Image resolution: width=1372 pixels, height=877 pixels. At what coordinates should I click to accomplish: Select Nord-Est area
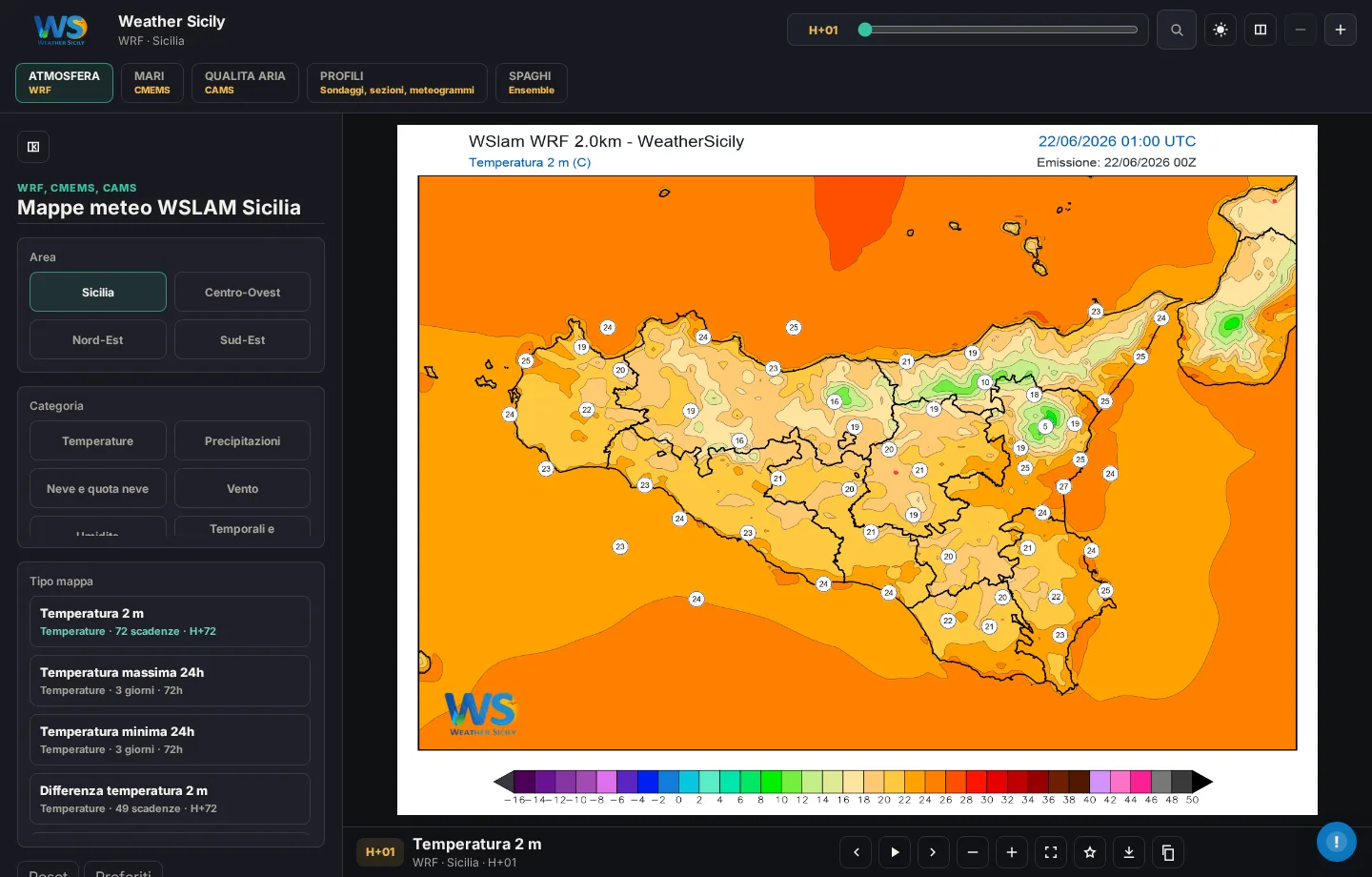tap(98, 339)
